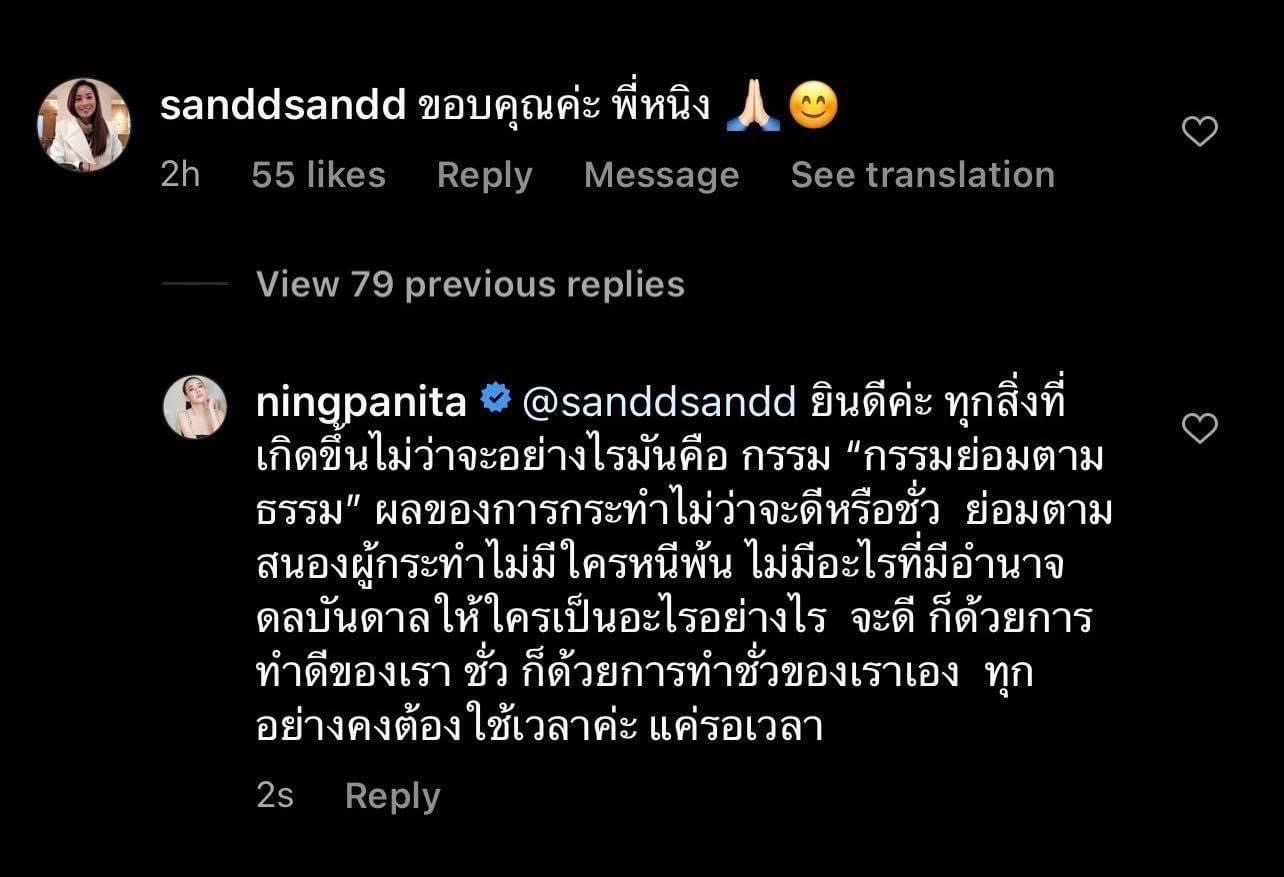Reply to ningpanita's comment

[392, 796]
